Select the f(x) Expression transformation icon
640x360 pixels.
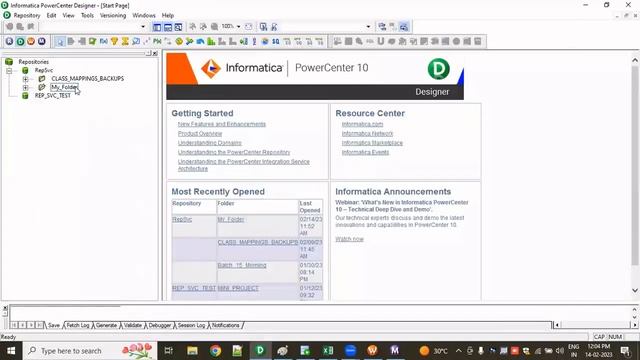(104, 41)
